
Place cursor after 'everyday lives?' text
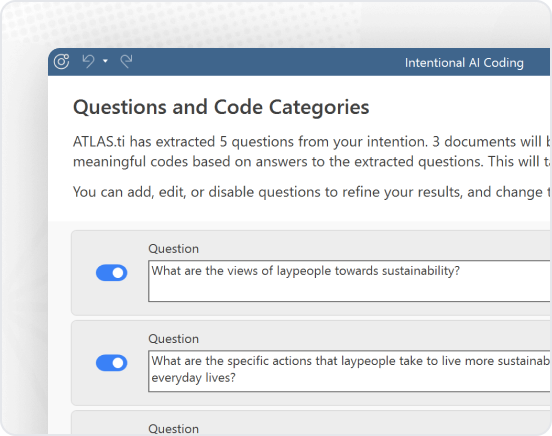click(x=237, y=378)
